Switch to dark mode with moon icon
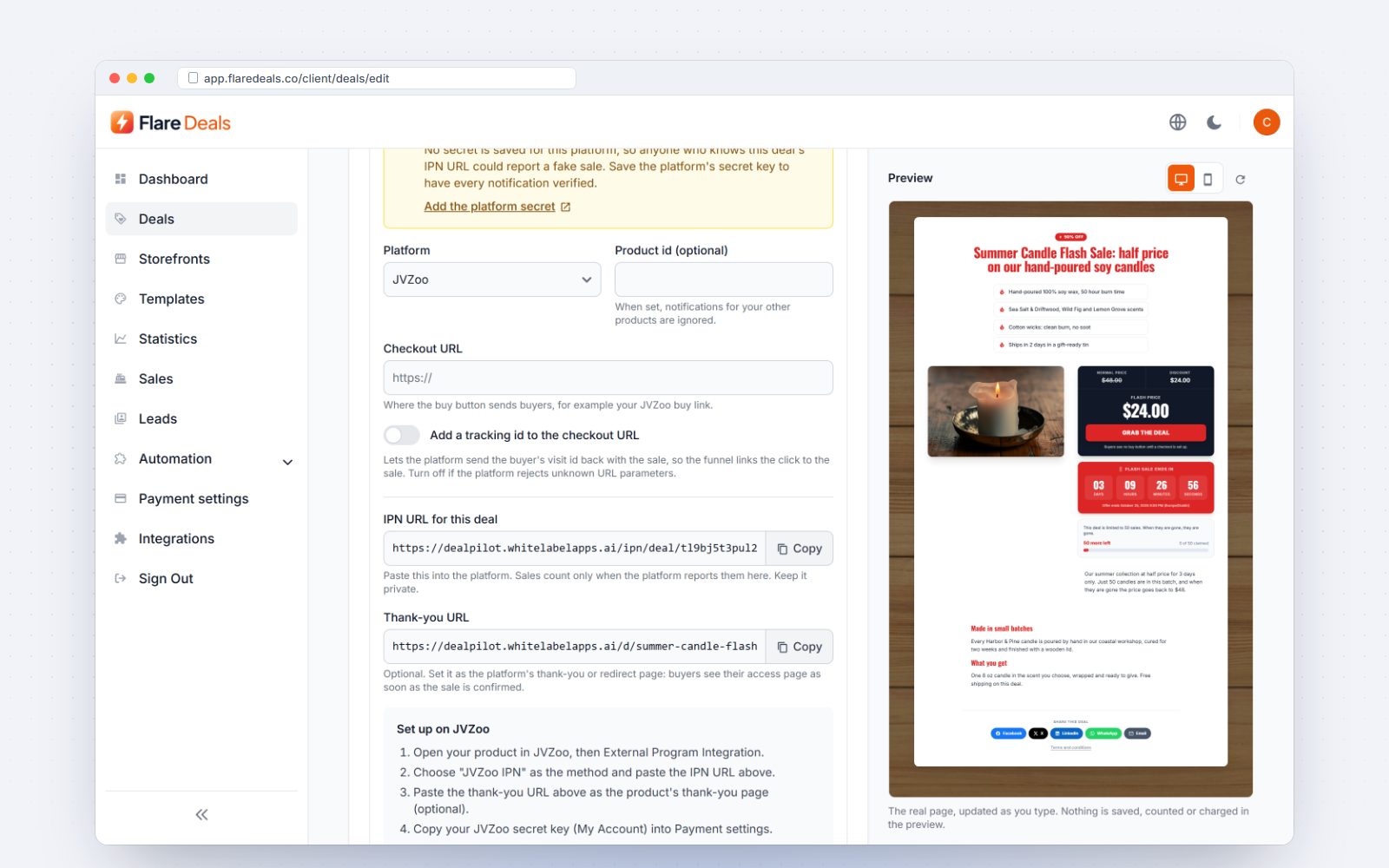1389x868 pixels. (1215, 122)
